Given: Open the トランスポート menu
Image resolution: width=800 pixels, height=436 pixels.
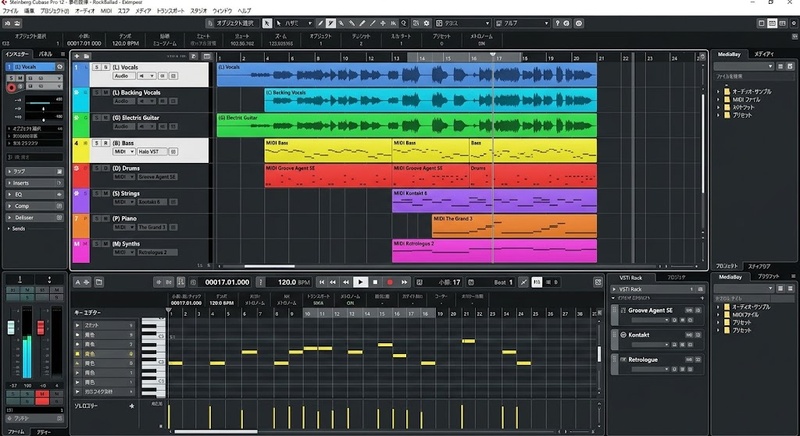Looking at the screenshot, I should point(170,11).
